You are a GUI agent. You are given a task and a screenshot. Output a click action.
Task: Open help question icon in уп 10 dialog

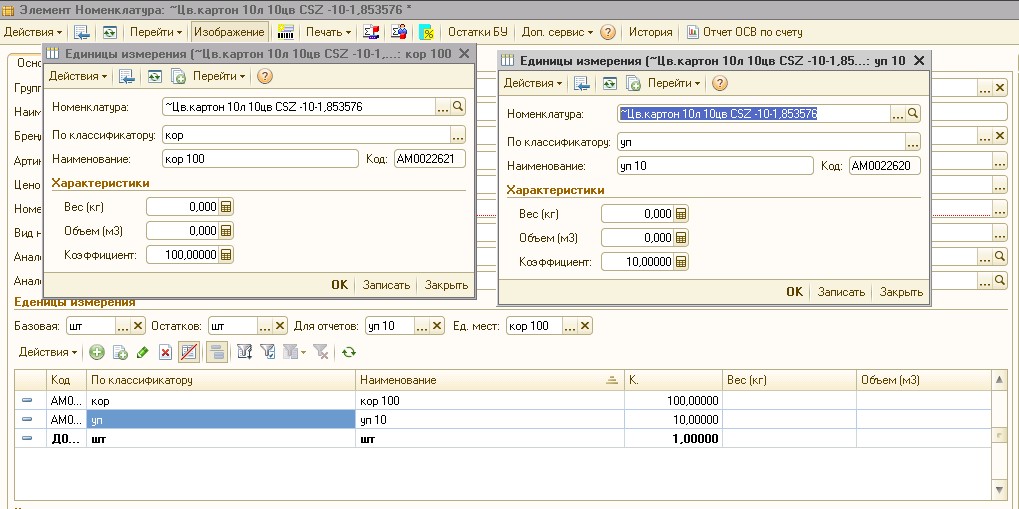[x=720, y=83]
